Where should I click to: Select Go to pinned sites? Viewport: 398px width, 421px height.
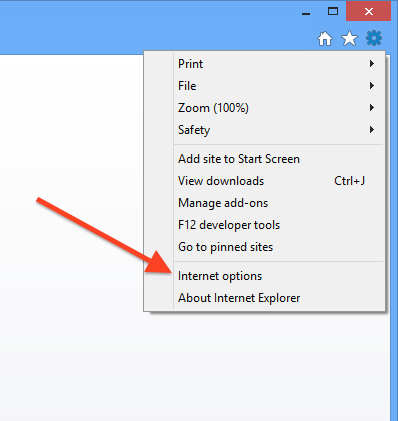click(x=265, y=247)
